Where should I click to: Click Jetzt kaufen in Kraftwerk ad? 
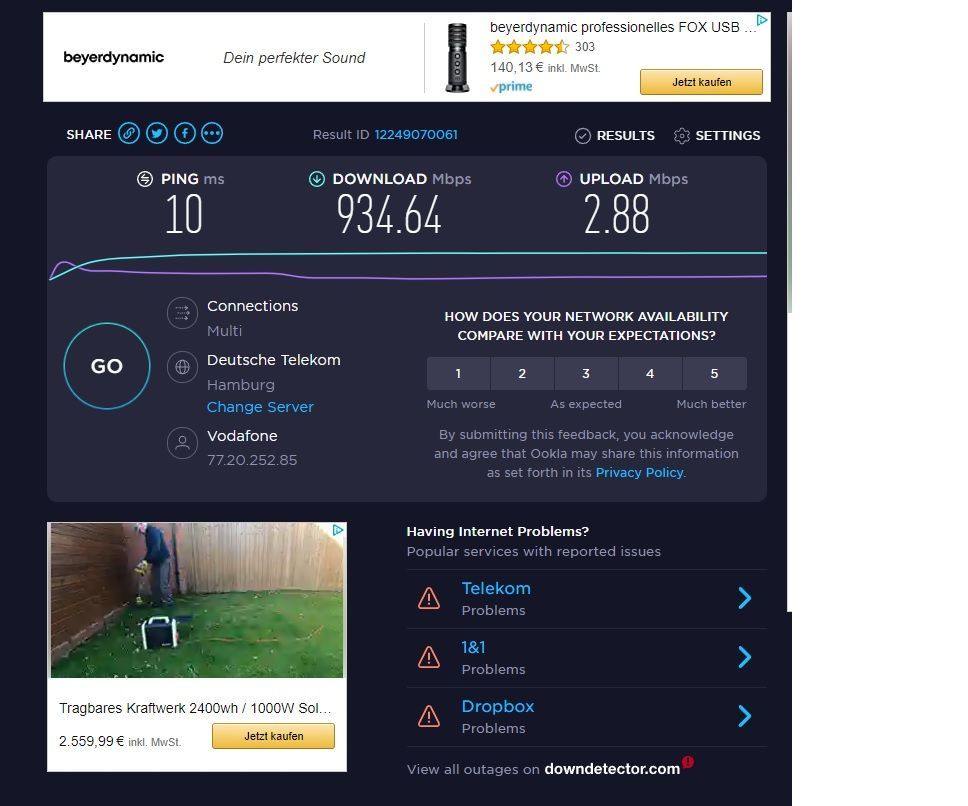click(273, 736)
